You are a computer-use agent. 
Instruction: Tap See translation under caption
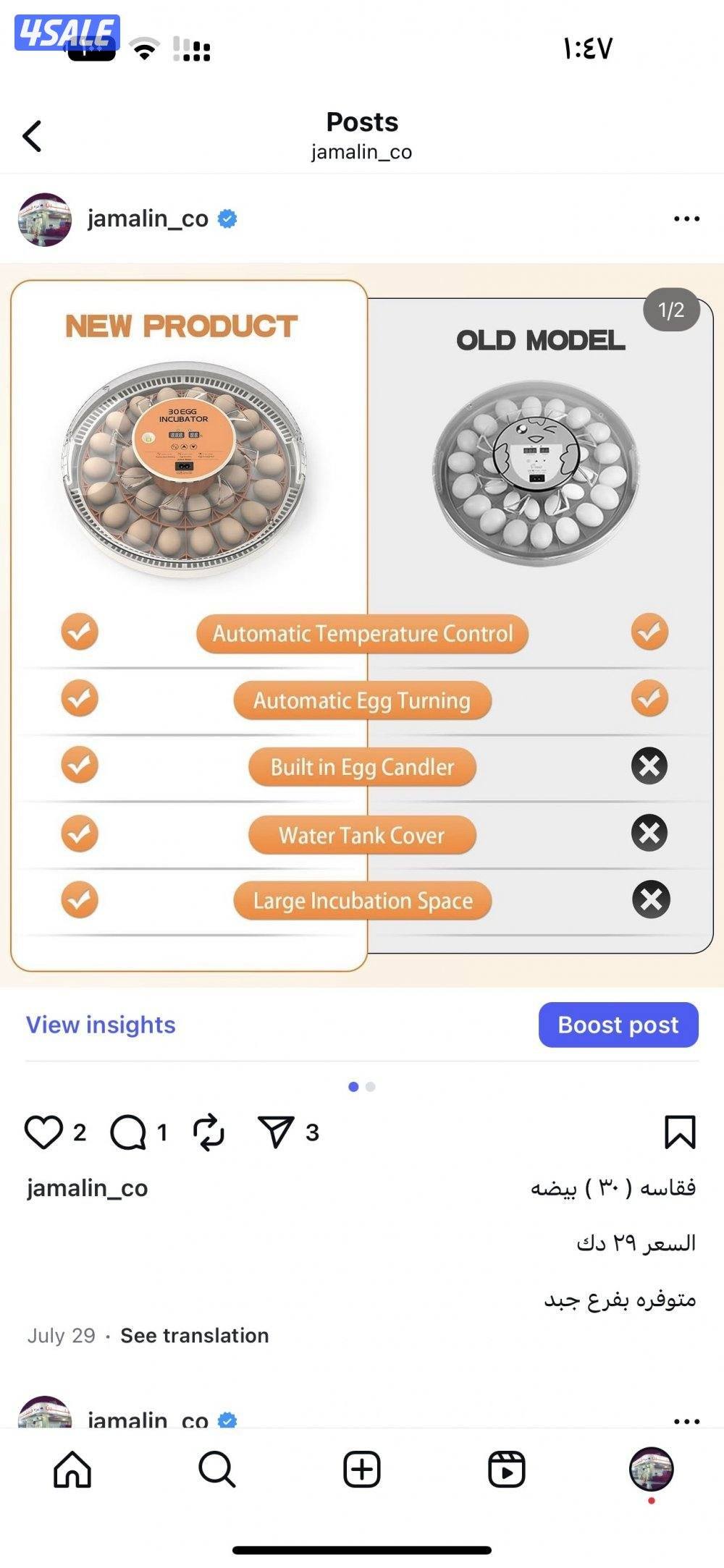[x=194, y=1335]
